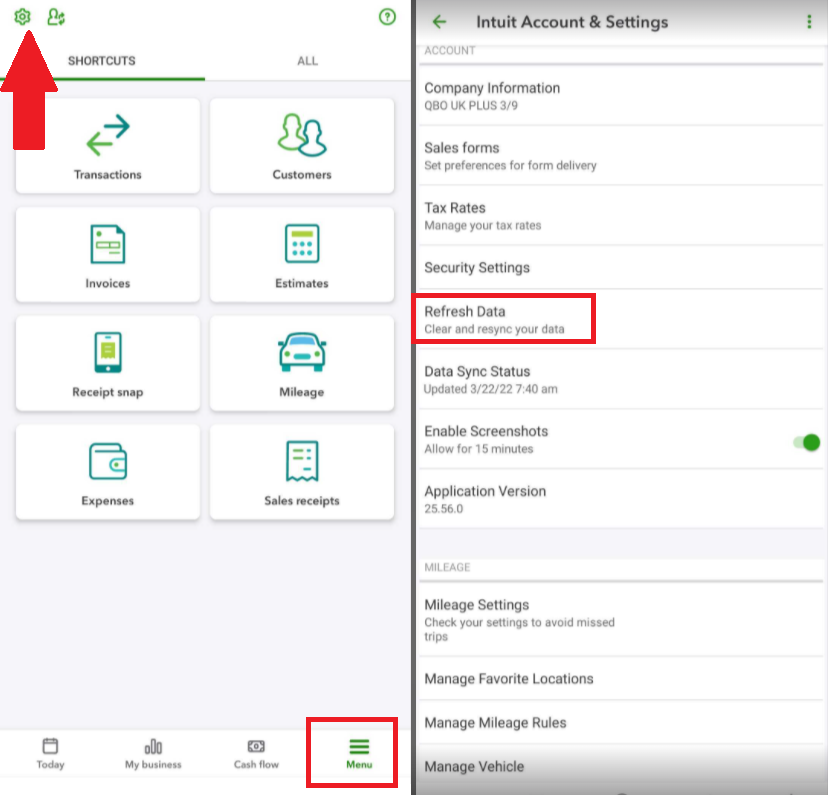The width and height of the screenshot is (828, 795).
Task: Open the help question mark icon
Action: [x=387, y=17]
